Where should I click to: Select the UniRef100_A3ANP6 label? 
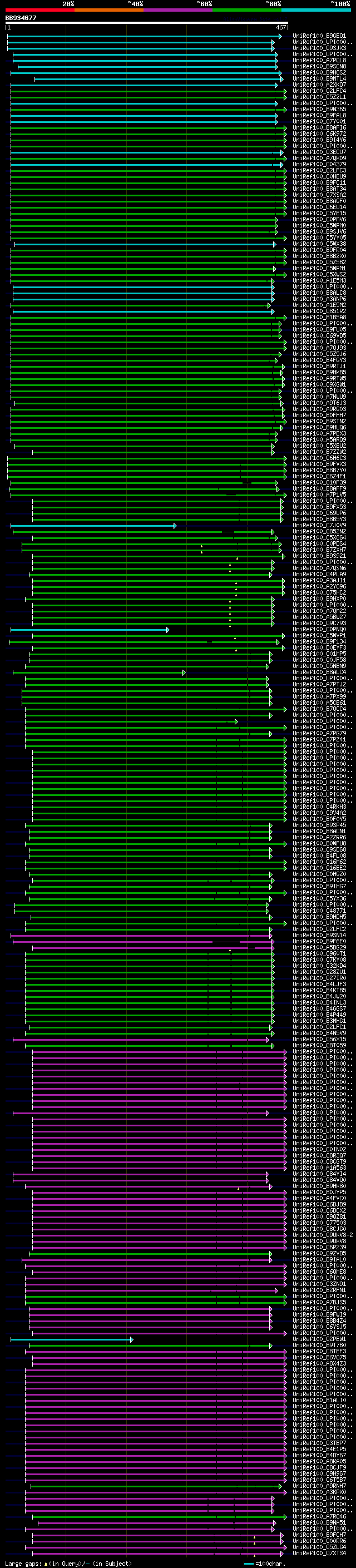coord(319,299)
